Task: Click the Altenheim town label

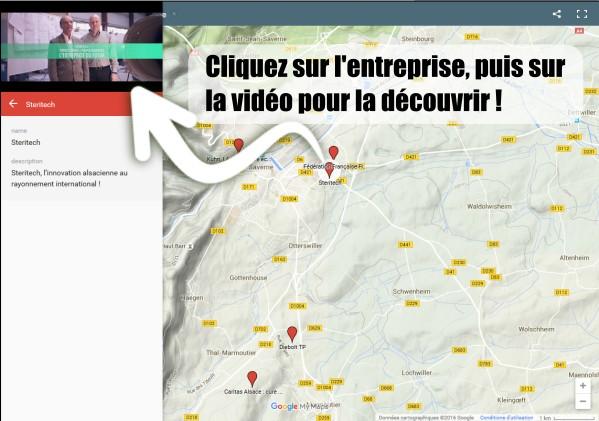Action: click(574, 258)
